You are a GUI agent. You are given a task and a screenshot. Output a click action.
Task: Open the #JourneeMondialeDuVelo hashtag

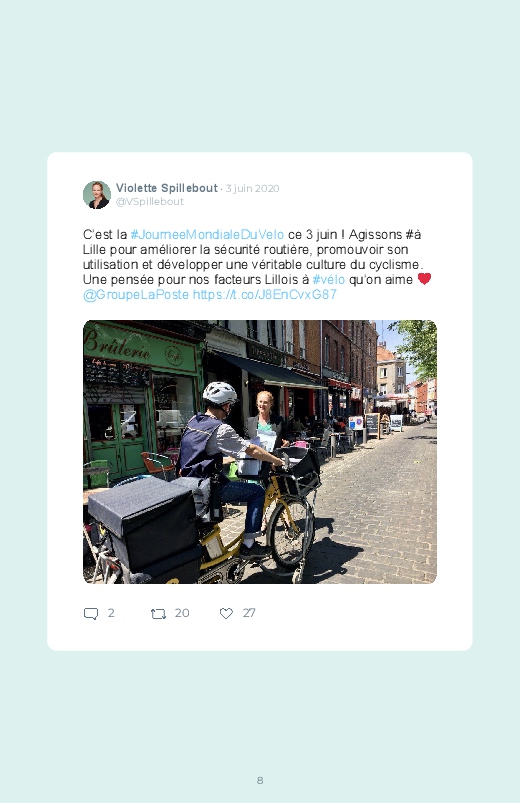pos(207,235)
